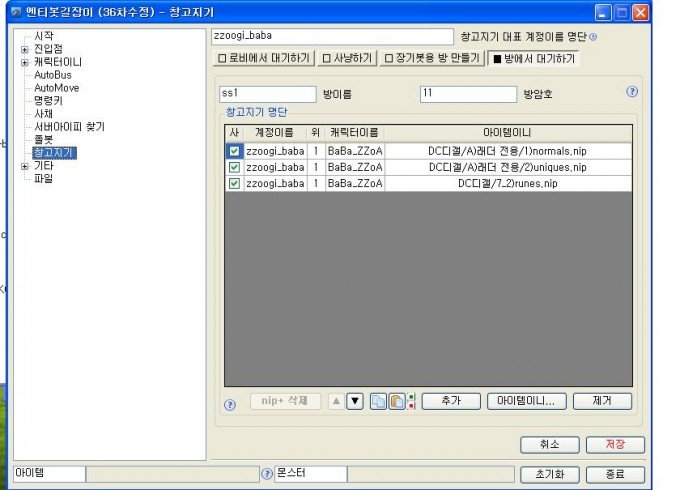Uncheck the first row's normals.nip checkbox
The width and height of the screenshot is (680, 490).
click(x=234, y=151)
